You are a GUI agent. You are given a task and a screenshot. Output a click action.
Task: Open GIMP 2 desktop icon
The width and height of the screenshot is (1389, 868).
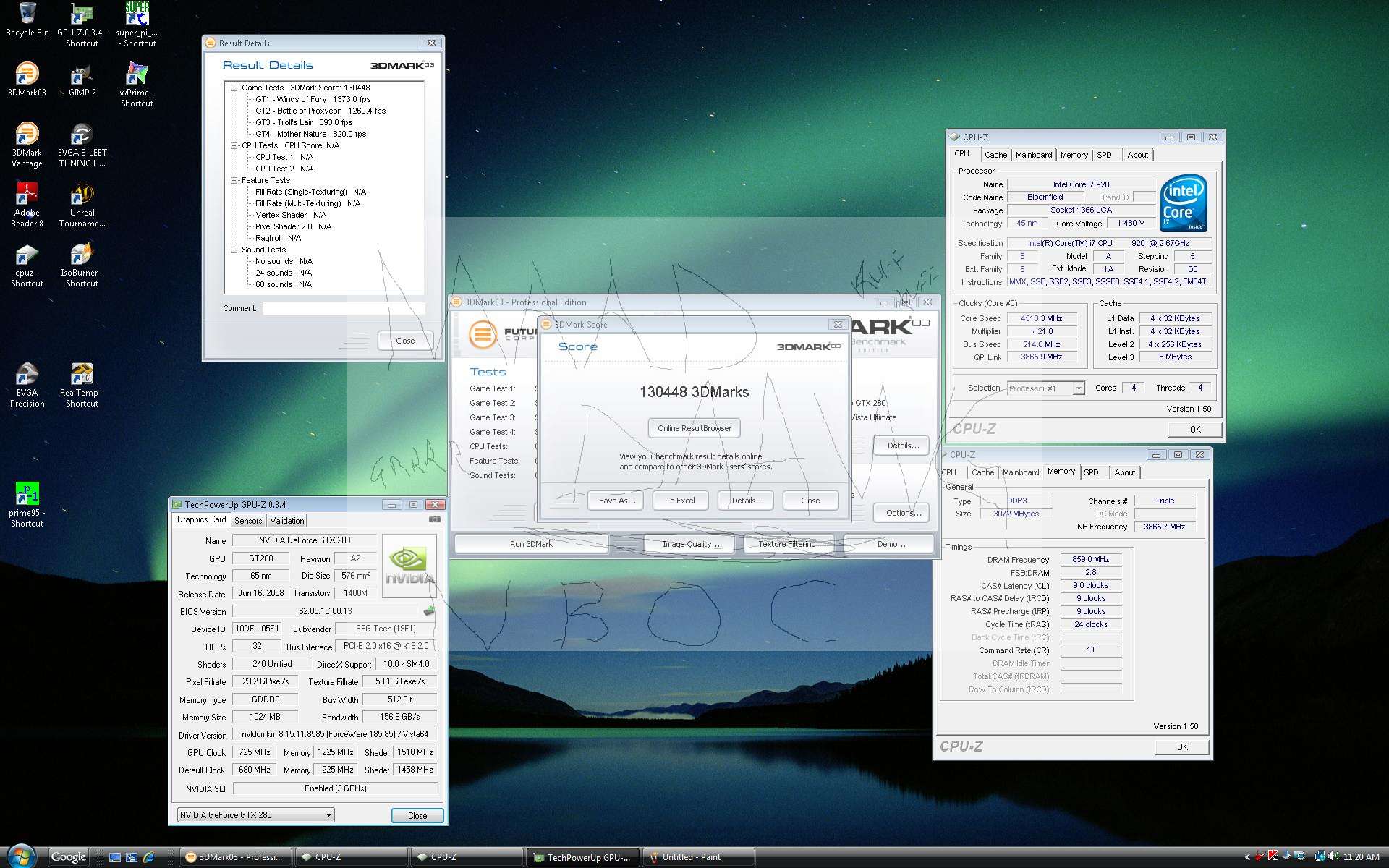click(82, 79)
